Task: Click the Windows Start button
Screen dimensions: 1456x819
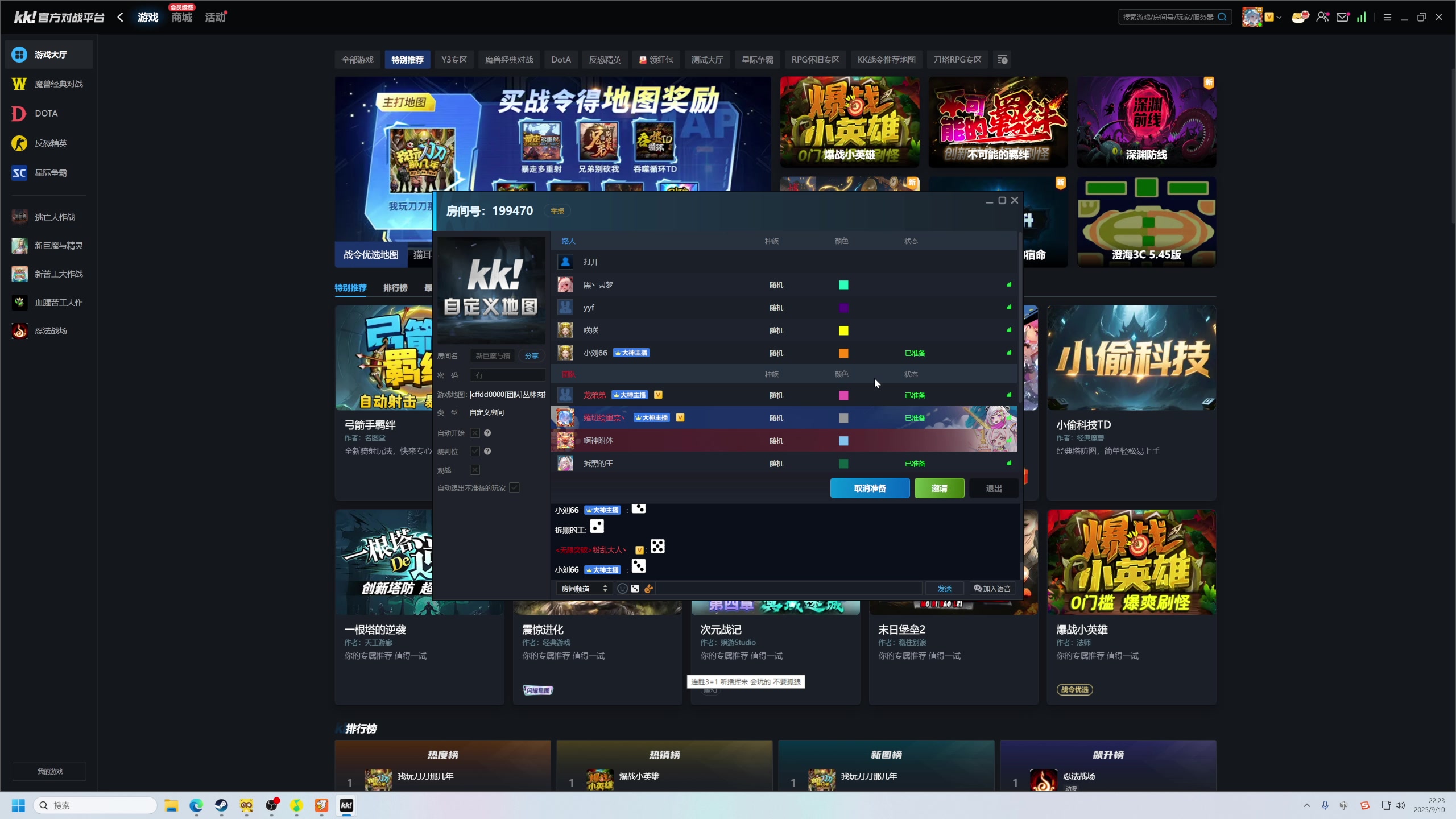Action: [18, 805]
